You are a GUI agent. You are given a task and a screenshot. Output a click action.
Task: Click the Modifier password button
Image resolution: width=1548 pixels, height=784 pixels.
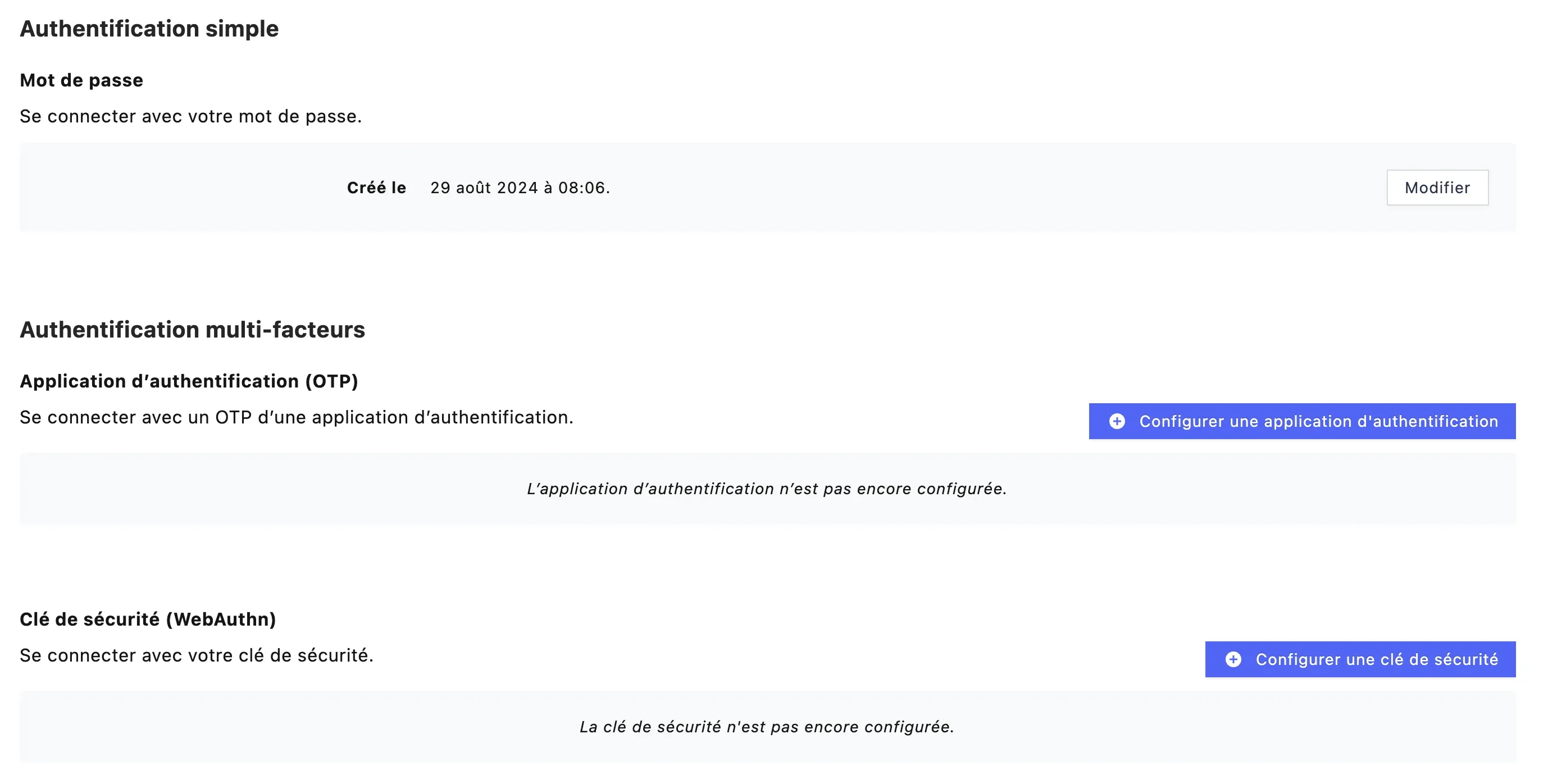1437,188
